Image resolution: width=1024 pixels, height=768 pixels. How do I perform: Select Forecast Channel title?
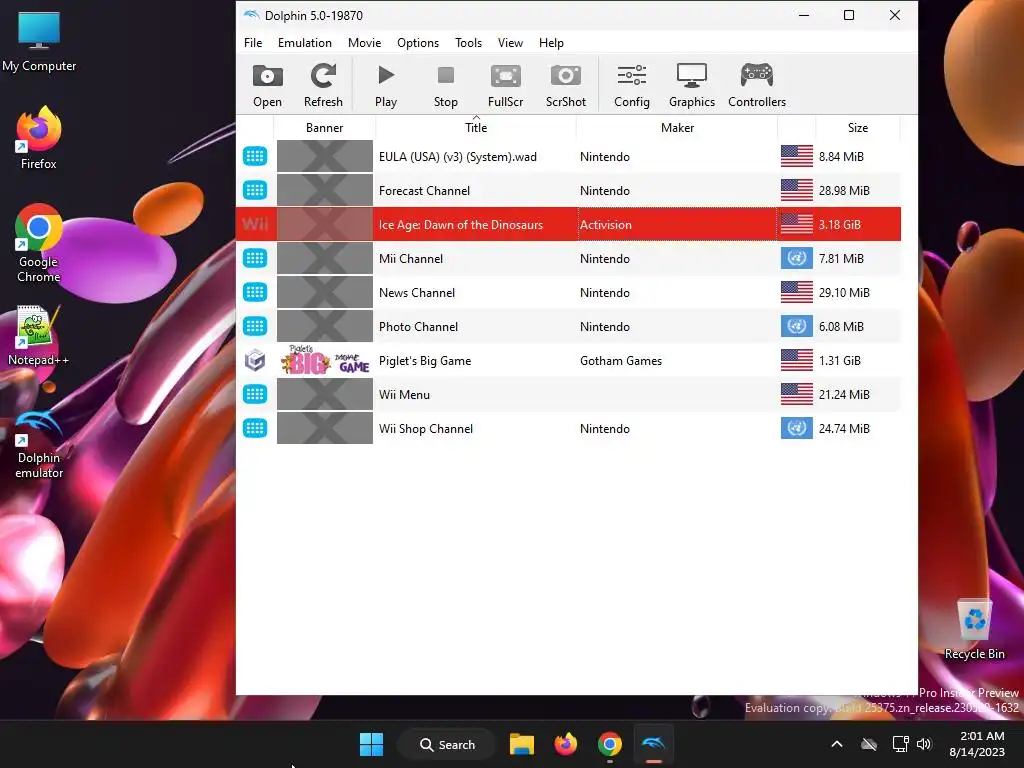tap(424, 191)
